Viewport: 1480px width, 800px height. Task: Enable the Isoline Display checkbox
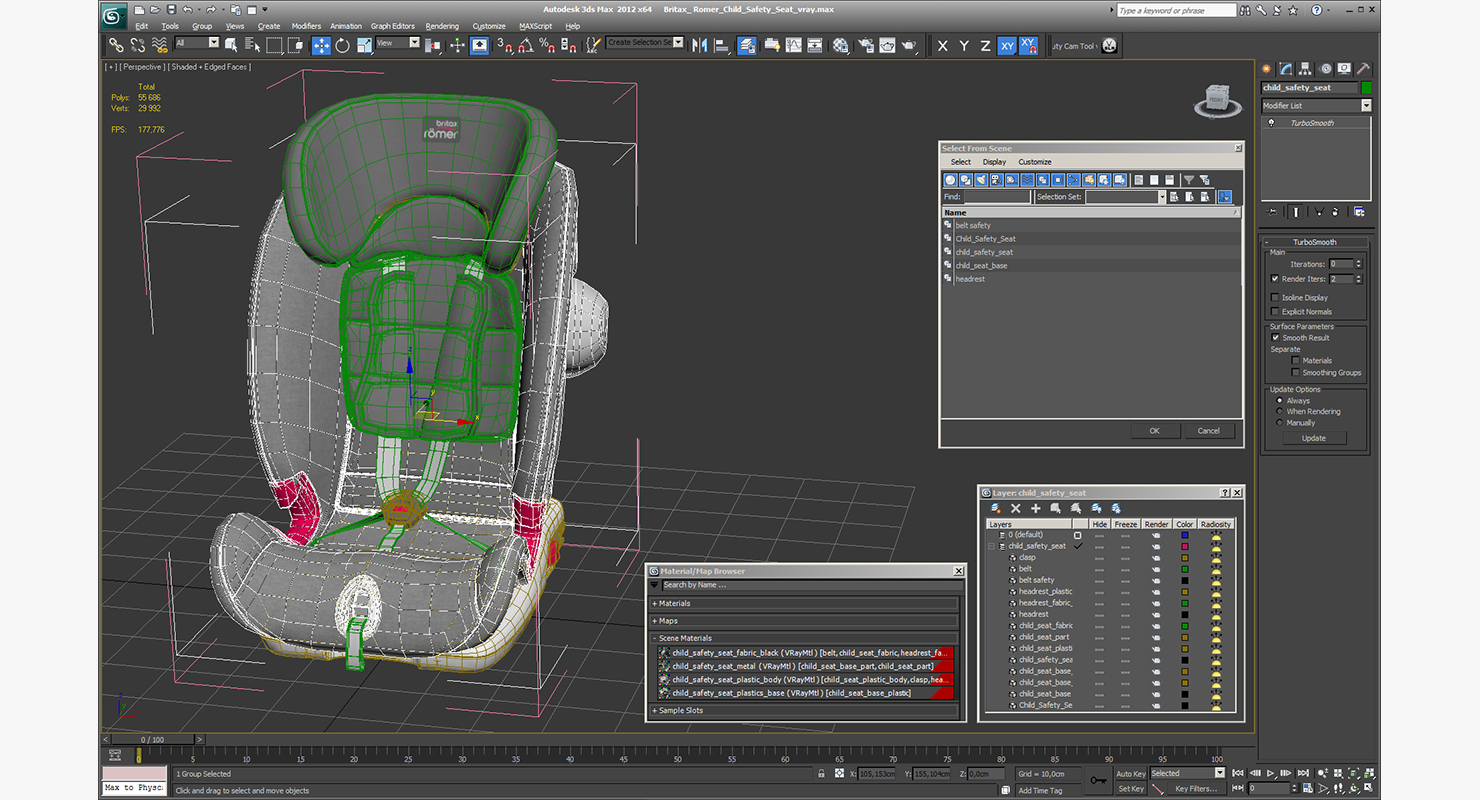1275,297
